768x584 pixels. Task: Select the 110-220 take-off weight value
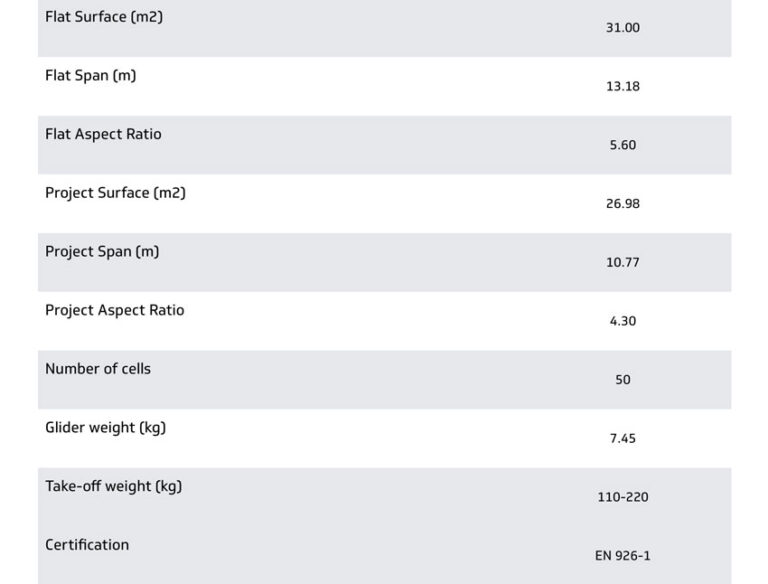[x=622, y=497]
